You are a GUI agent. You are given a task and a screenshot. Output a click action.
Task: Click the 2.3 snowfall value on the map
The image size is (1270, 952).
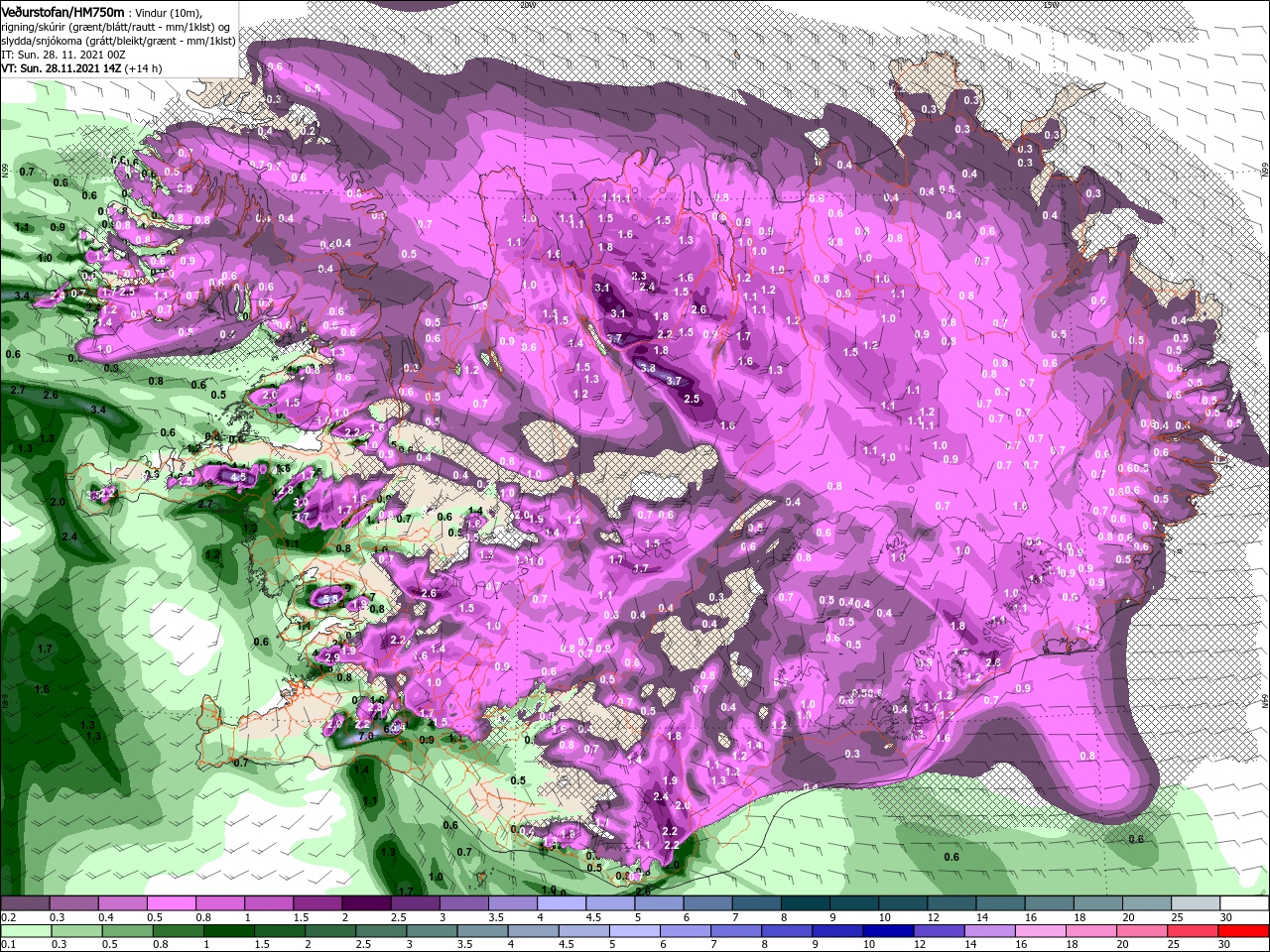coord(639,276)
